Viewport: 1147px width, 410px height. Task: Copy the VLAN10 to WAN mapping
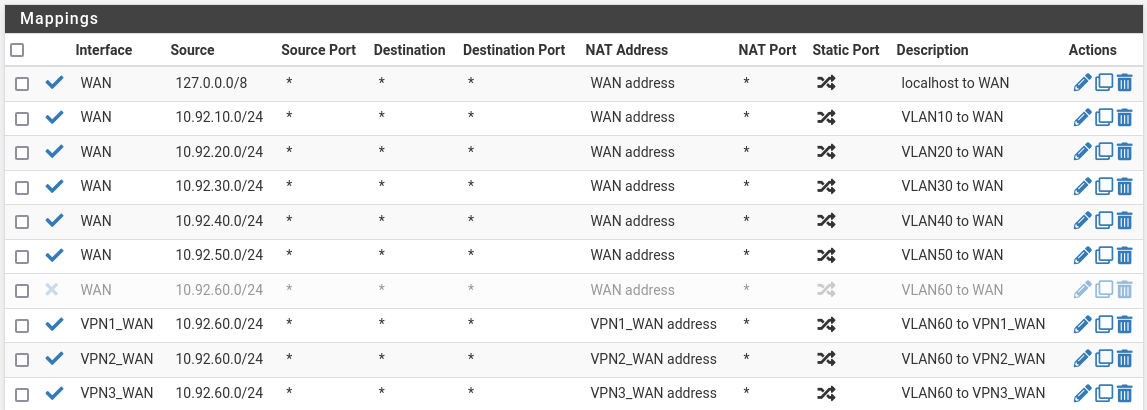[x=1104, y=118]
